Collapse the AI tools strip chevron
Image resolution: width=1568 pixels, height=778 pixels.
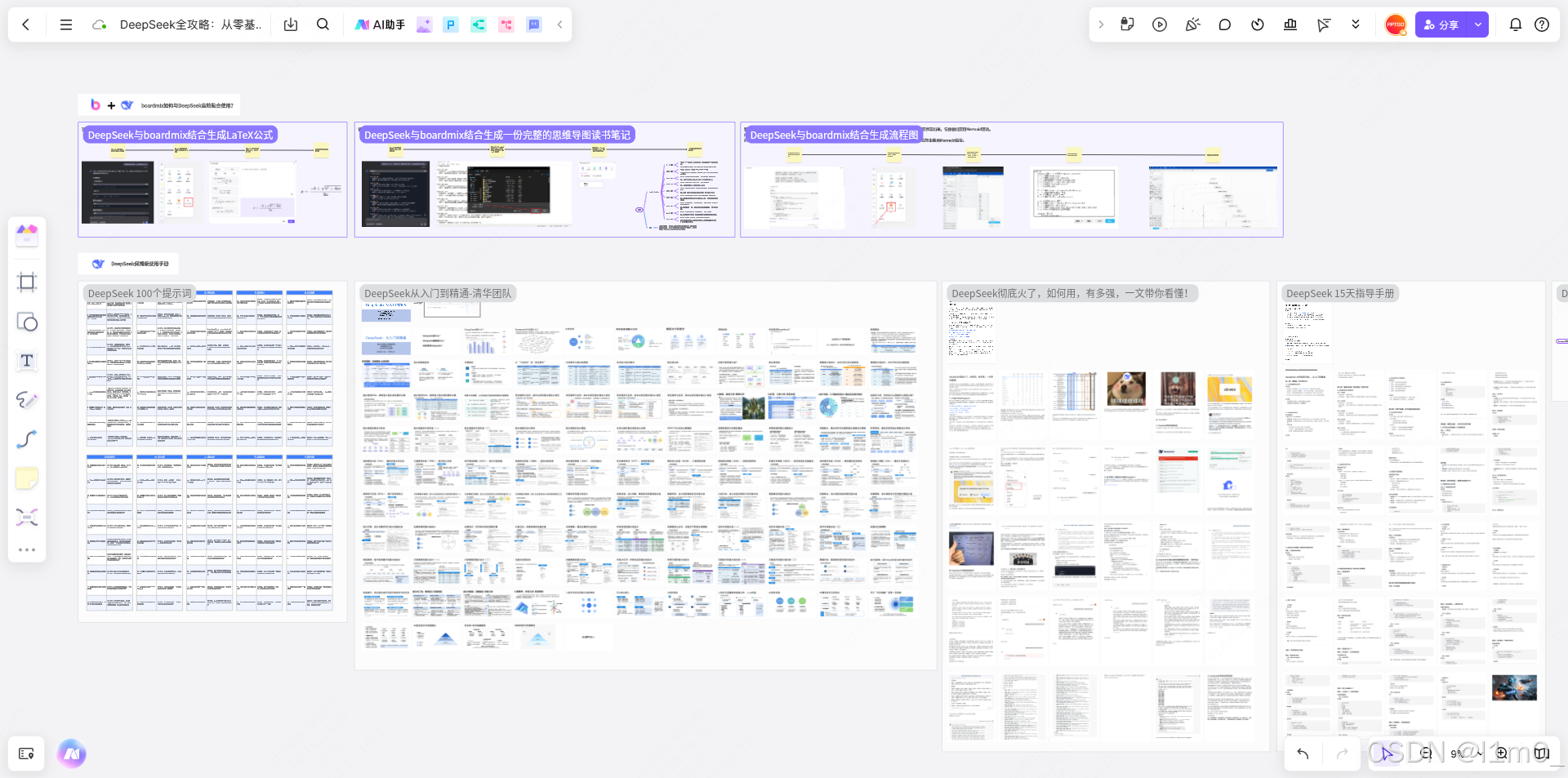[560, 24]
